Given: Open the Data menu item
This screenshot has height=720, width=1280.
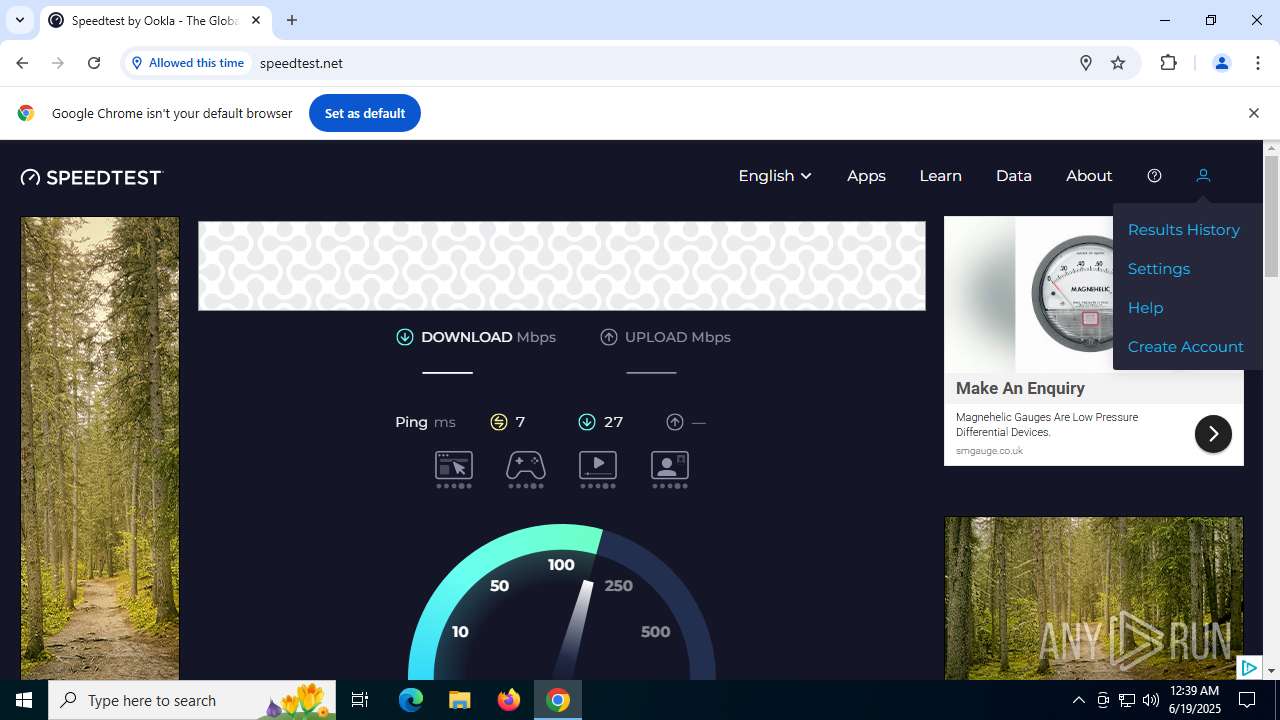Looking at the screenshot, I should click(x=1013, y=176).
